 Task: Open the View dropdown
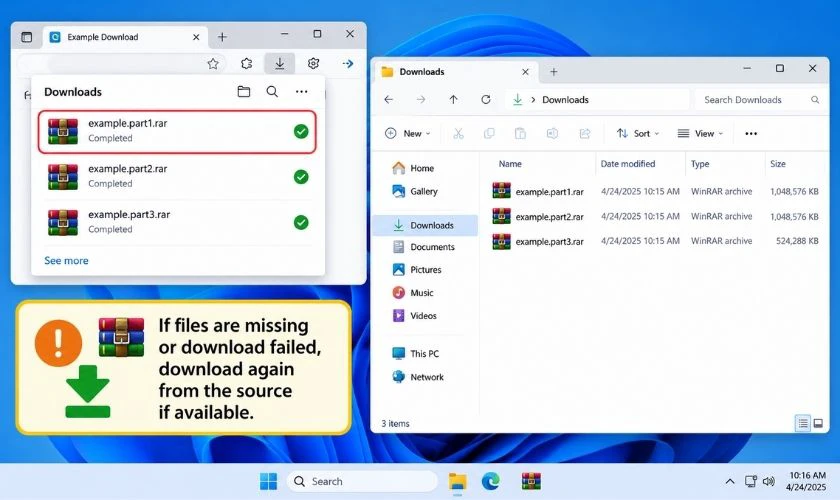pyautogui.click(x=700, y=133)
